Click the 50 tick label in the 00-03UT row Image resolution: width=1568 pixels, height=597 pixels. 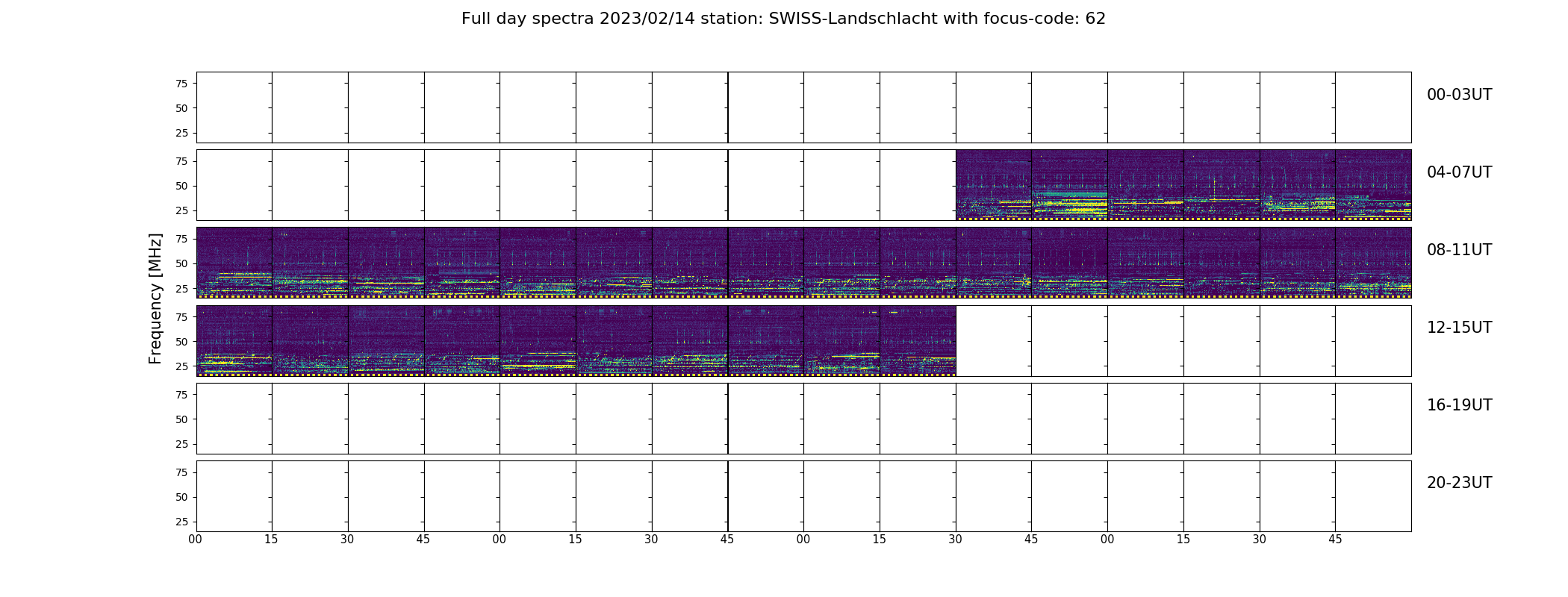point(181,108)
